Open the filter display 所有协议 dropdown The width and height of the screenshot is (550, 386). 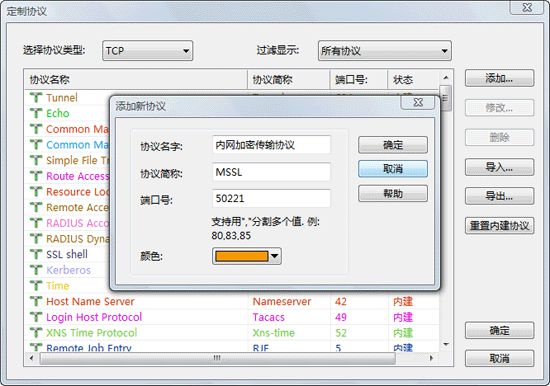click(x=384, y=51)
